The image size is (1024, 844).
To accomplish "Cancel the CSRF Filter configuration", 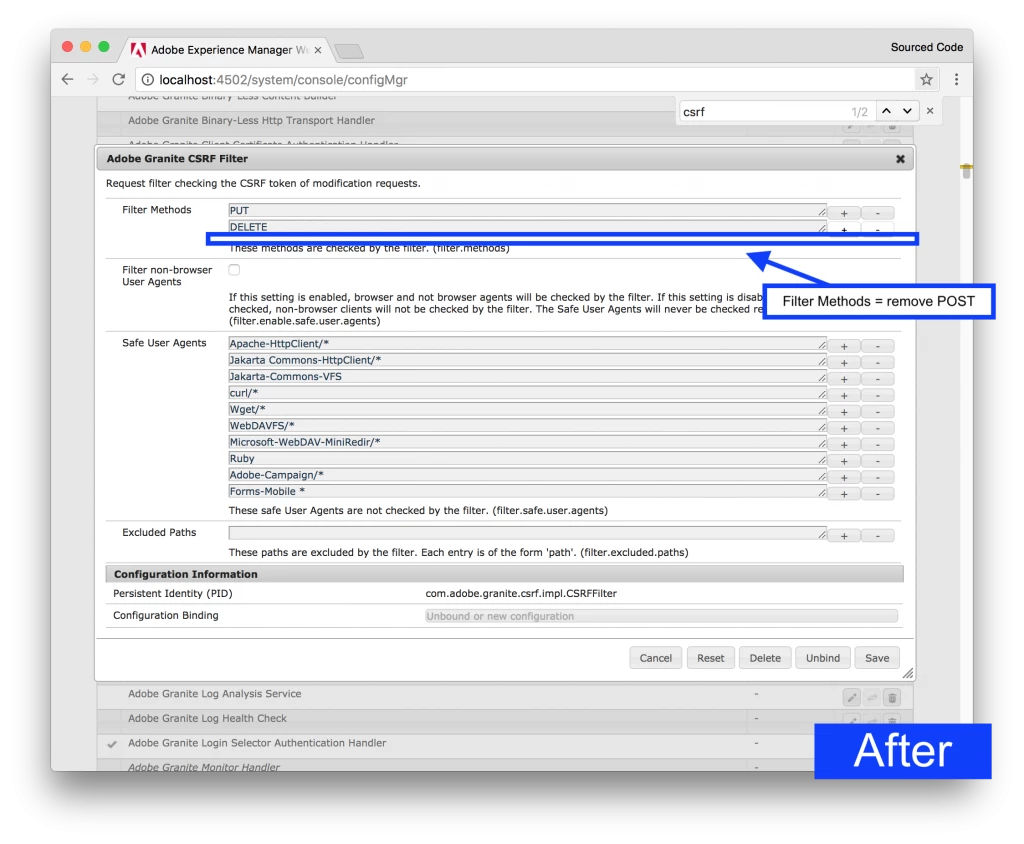I will pos(656,658).
